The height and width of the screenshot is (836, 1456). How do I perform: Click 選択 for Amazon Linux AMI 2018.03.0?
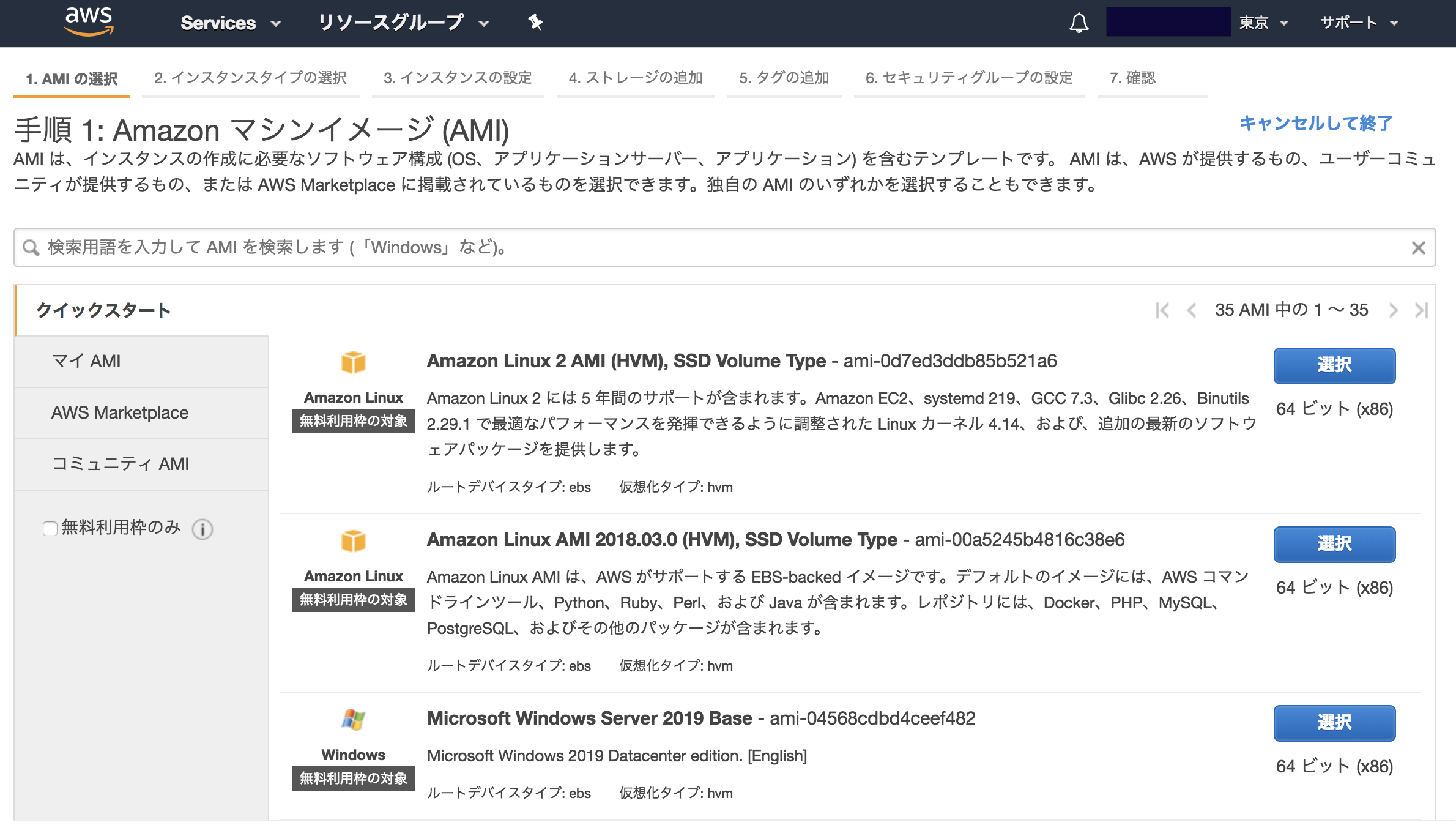[x=1334, y=544]
